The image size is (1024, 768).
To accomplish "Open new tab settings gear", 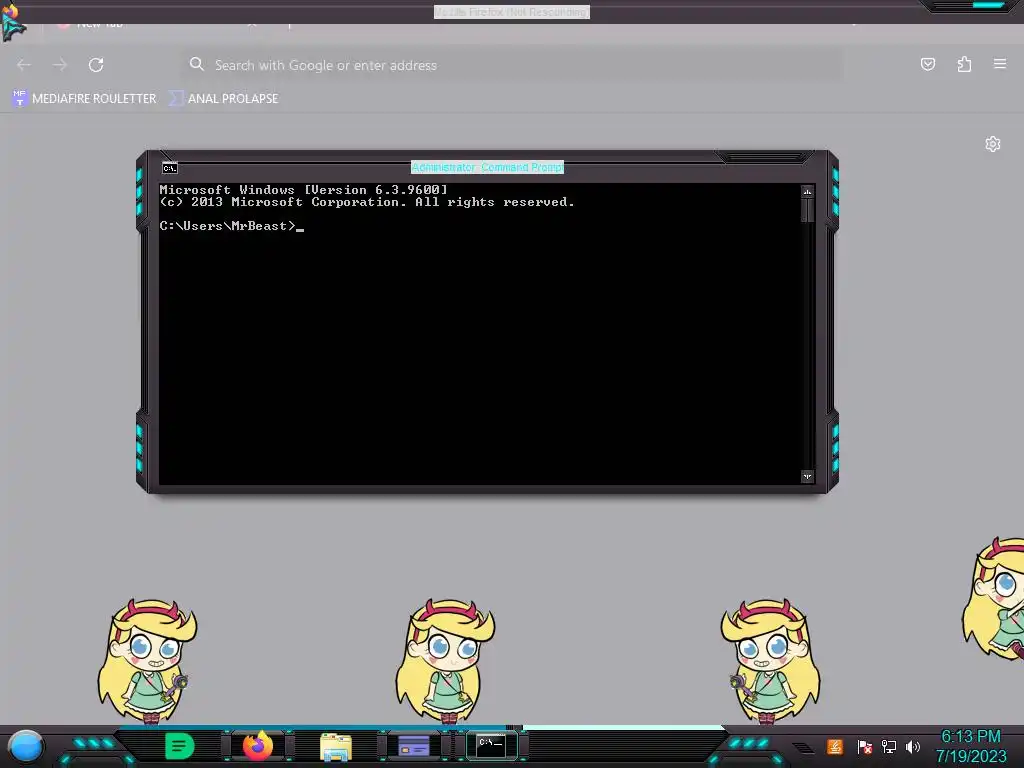I will (x=993, y=144).
